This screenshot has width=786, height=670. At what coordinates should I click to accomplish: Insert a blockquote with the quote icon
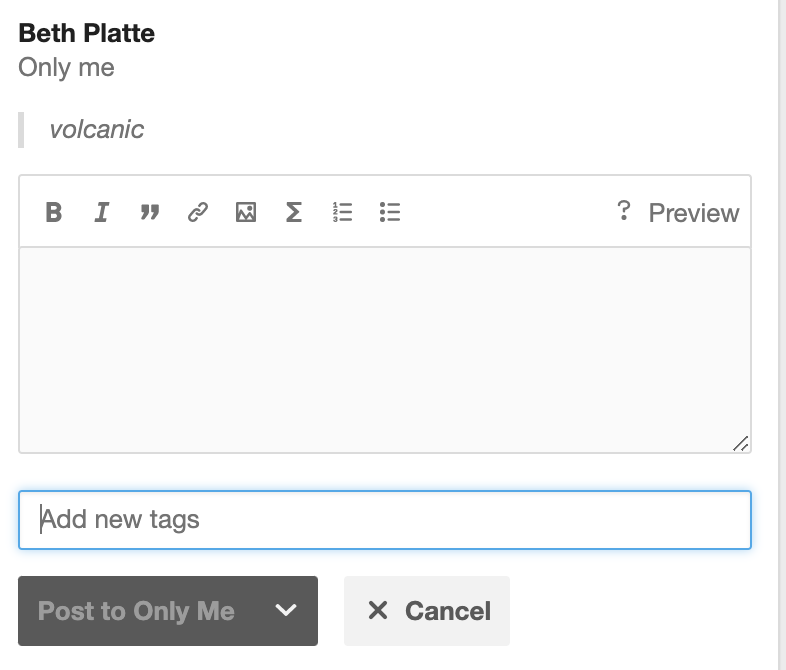pyautogui.click(x=150, y=212)
